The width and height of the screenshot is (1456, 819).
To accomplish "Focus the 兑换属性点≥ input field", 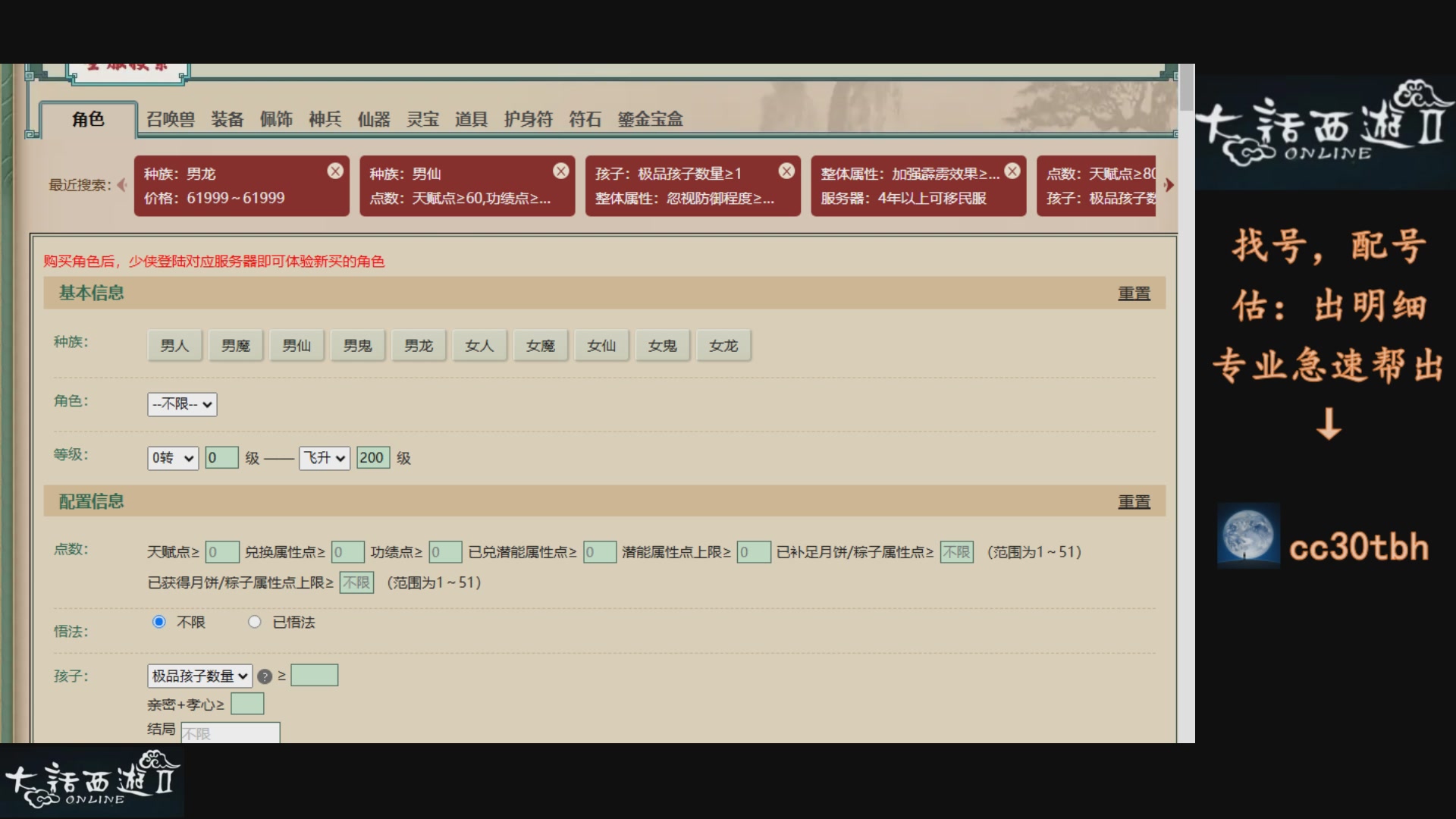I will (x=348, y=552).
